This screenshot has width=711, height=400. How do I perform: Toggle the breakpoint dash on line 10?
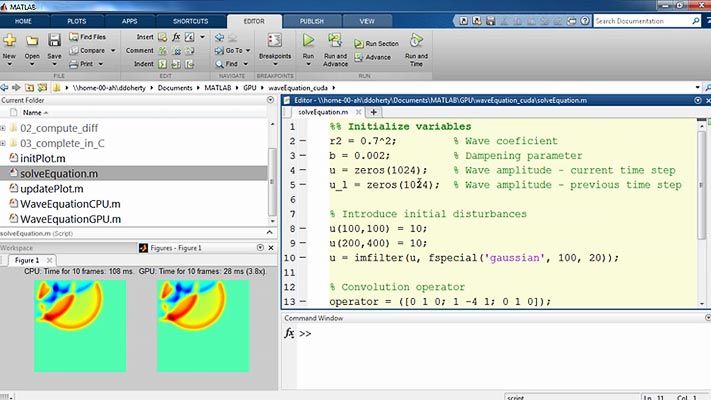302,257
